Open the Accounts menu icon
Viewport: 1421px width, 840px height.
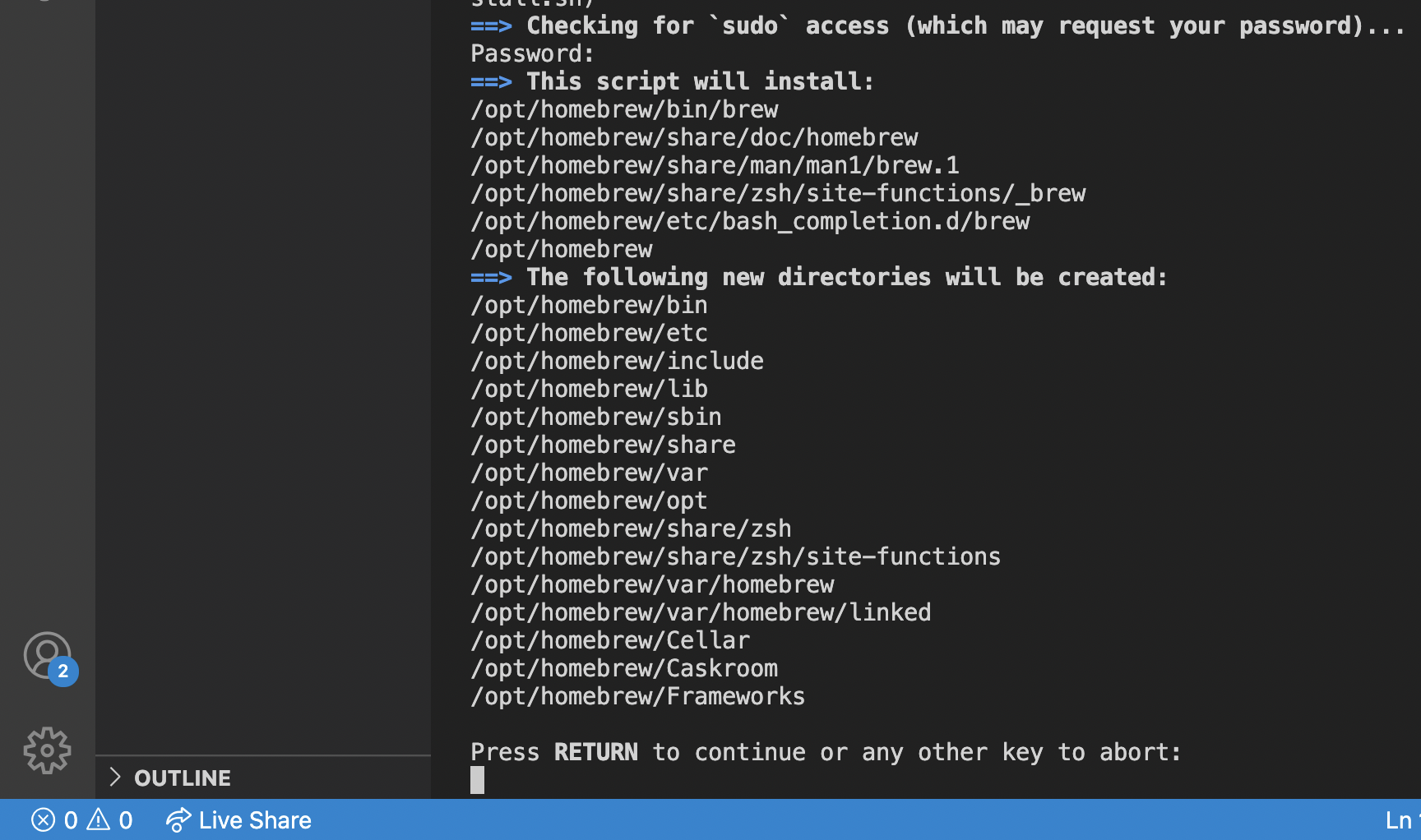(47, 655)
